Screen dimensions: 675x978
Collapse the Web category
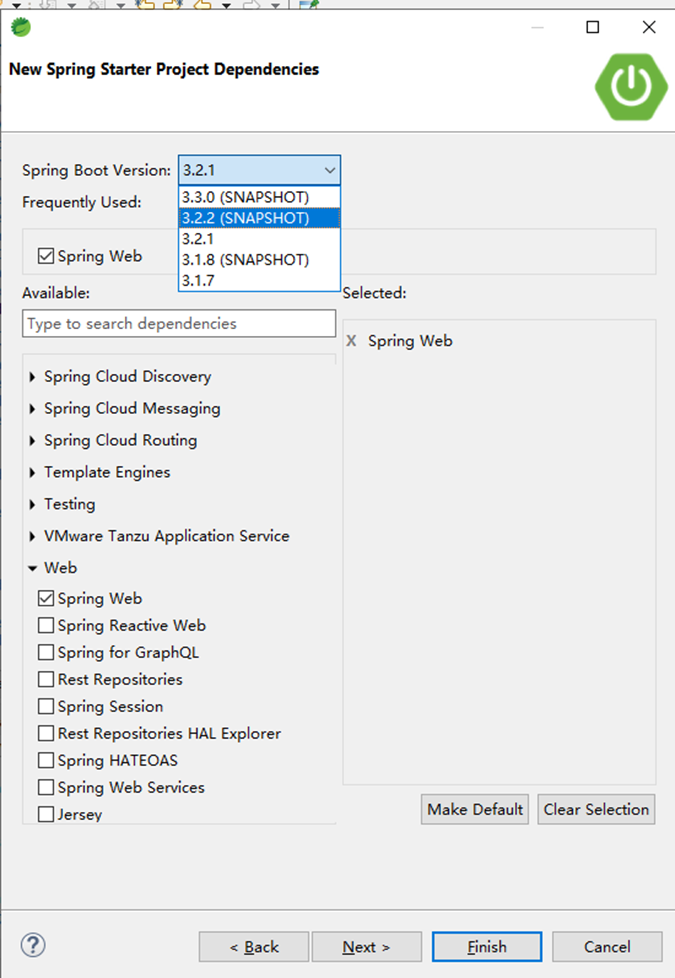[x=33, y=567]
